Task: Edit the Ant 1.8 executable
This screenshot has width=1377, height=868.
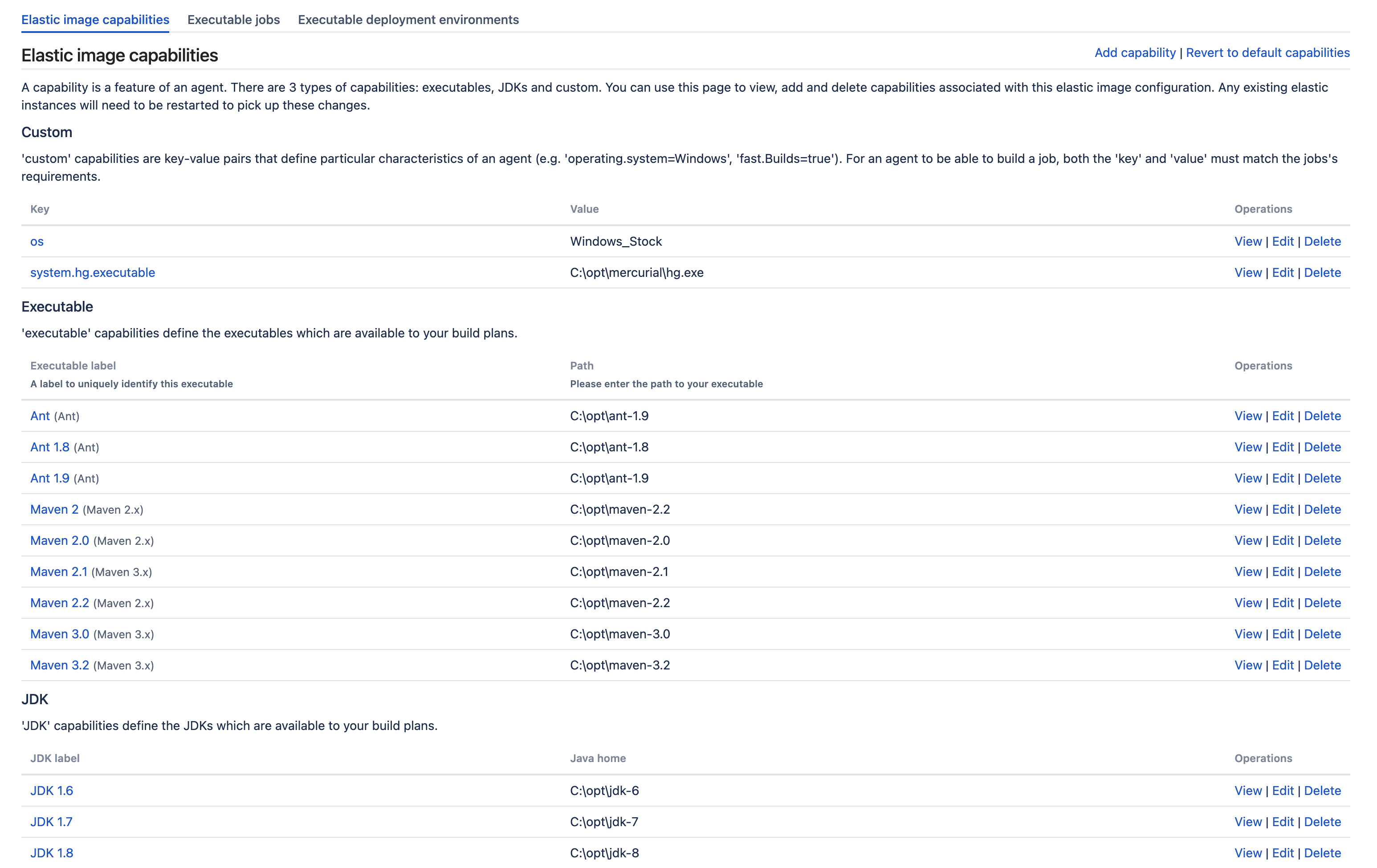Action: (1283, 447)
